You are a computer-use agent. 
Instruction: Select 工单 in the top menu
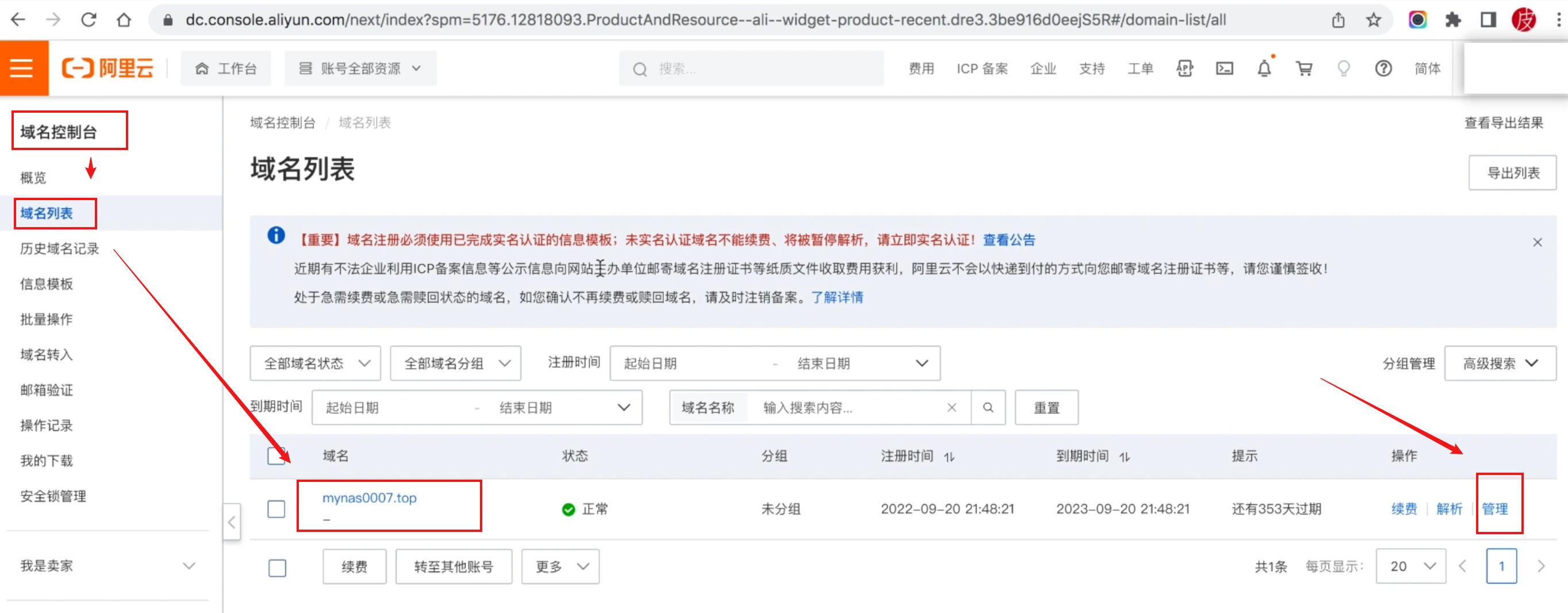(1139, 68)
